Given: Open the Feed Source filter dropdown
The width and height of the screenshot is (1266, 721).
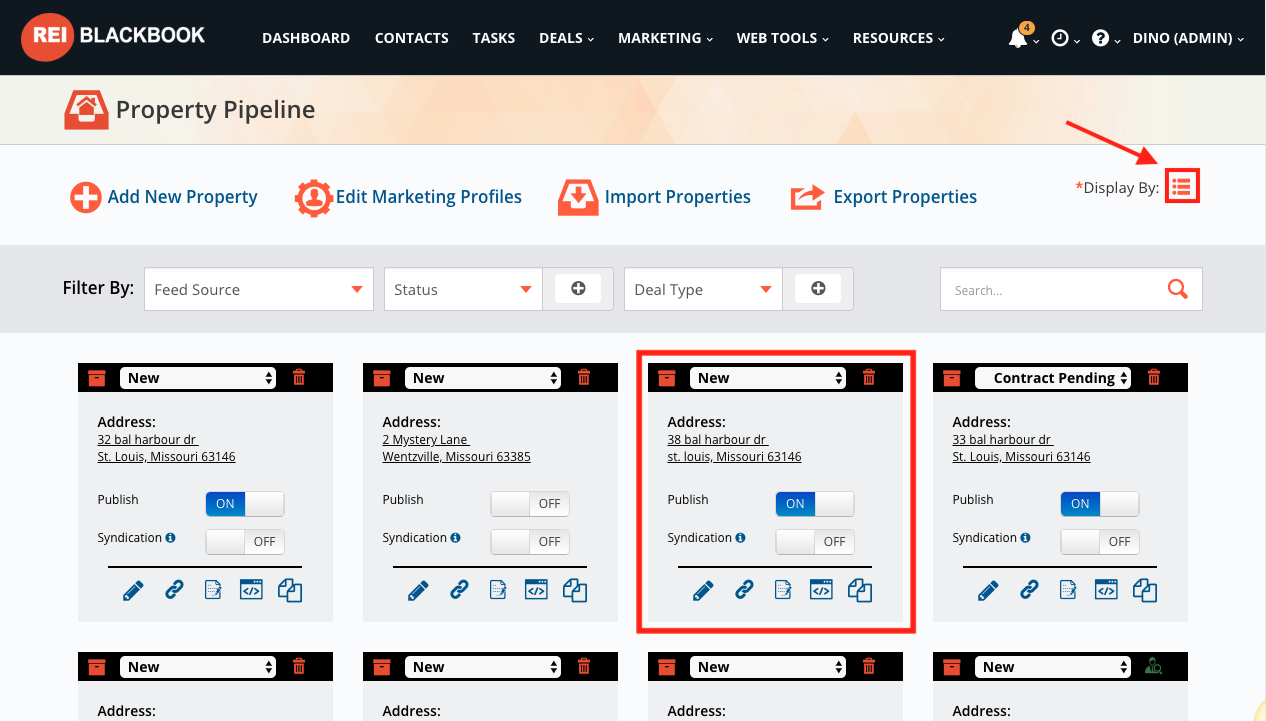Looking at the screenshot, I should point(259,289).
